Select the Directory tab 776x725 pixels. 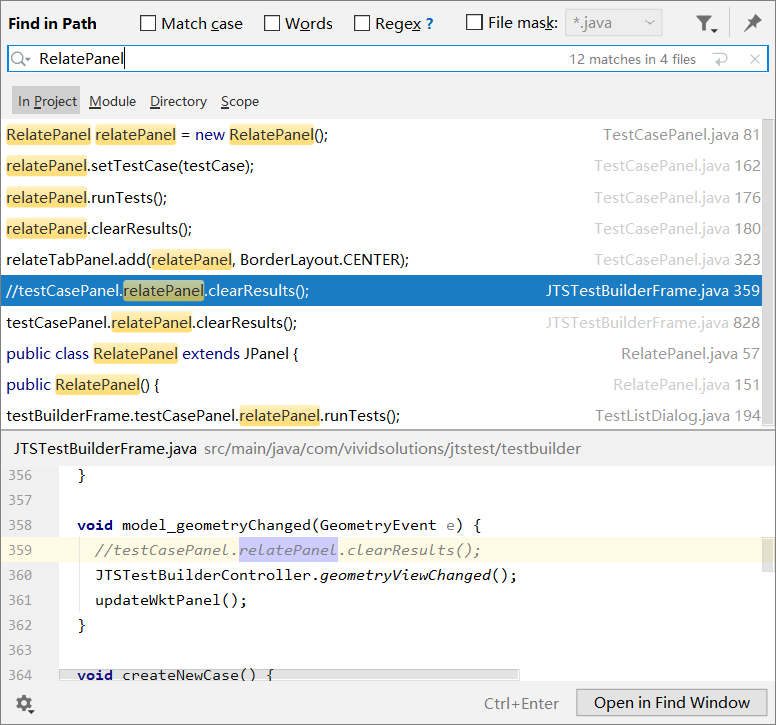pos(178,101)
